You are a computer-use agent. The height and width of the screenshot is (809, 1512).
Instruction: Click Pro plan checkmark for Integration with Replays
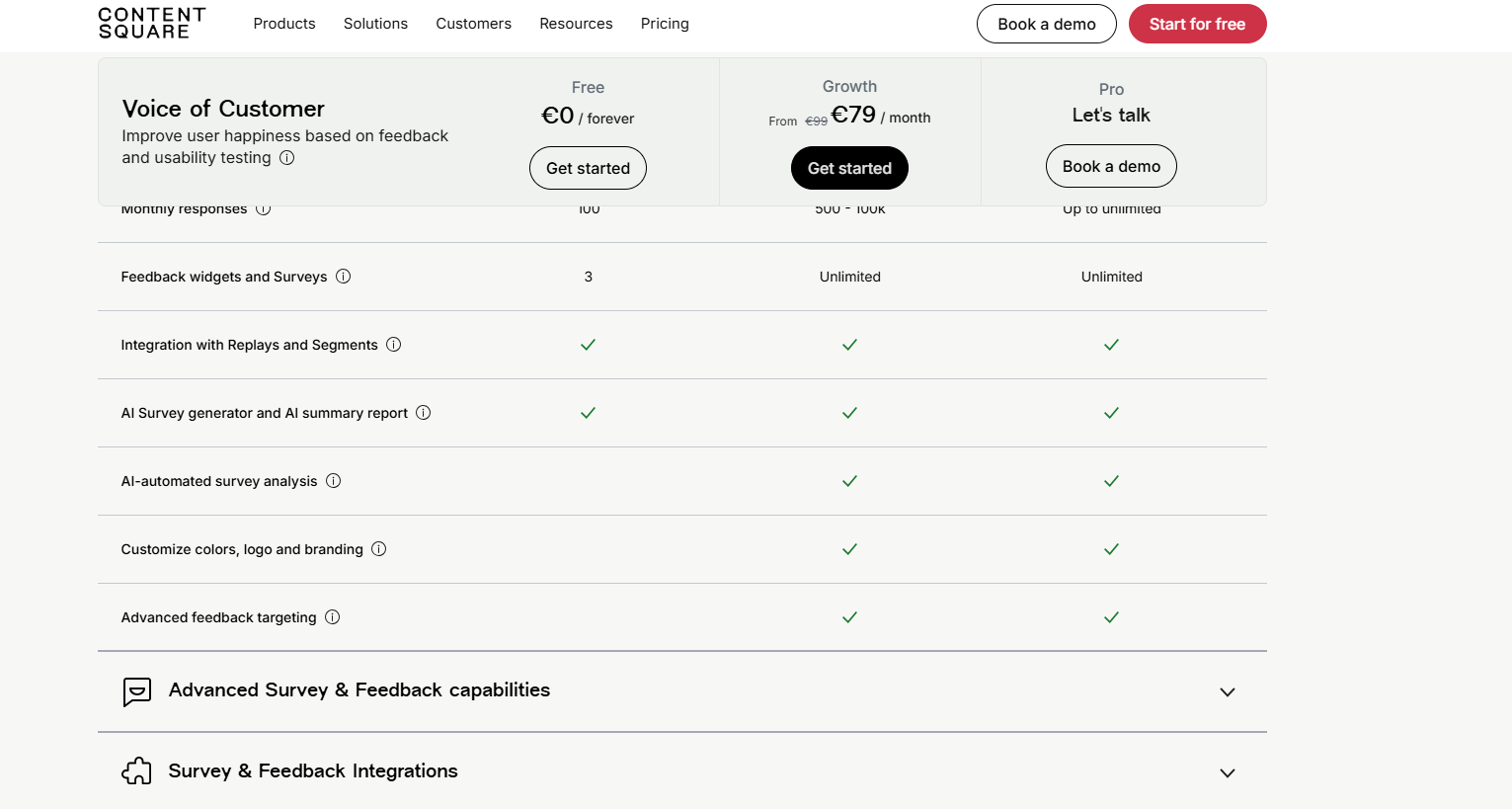1112,345
